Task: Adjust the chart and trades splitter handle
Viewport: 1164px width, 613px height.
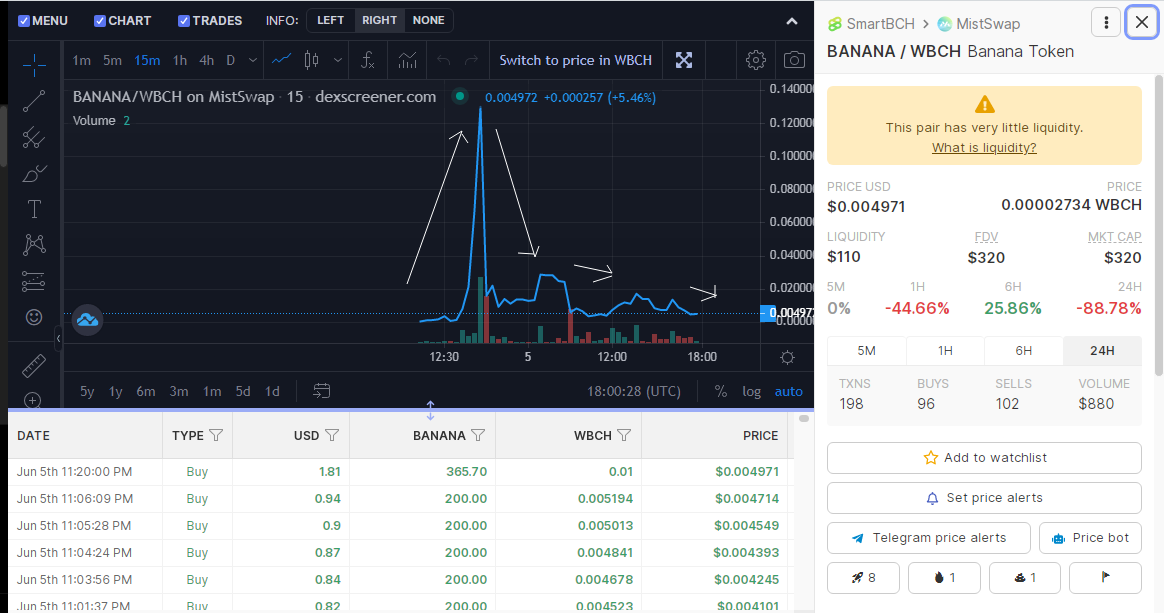Action: click(x=431, y=410)
